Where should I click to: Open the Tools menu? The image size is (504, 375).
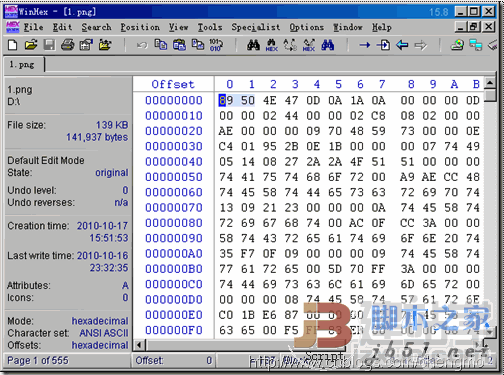pyautogui.click(x=210, y=27)
